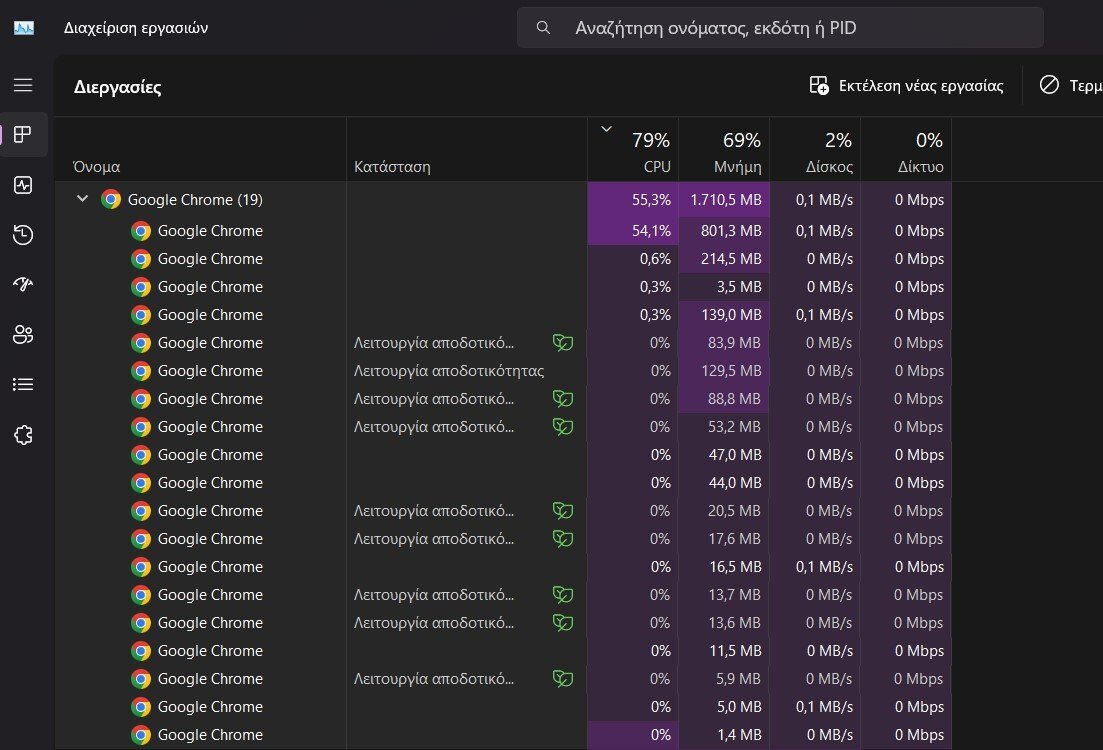Click the 'Εκτέλεση νέας εργασίας' icon

click(819, 85)
